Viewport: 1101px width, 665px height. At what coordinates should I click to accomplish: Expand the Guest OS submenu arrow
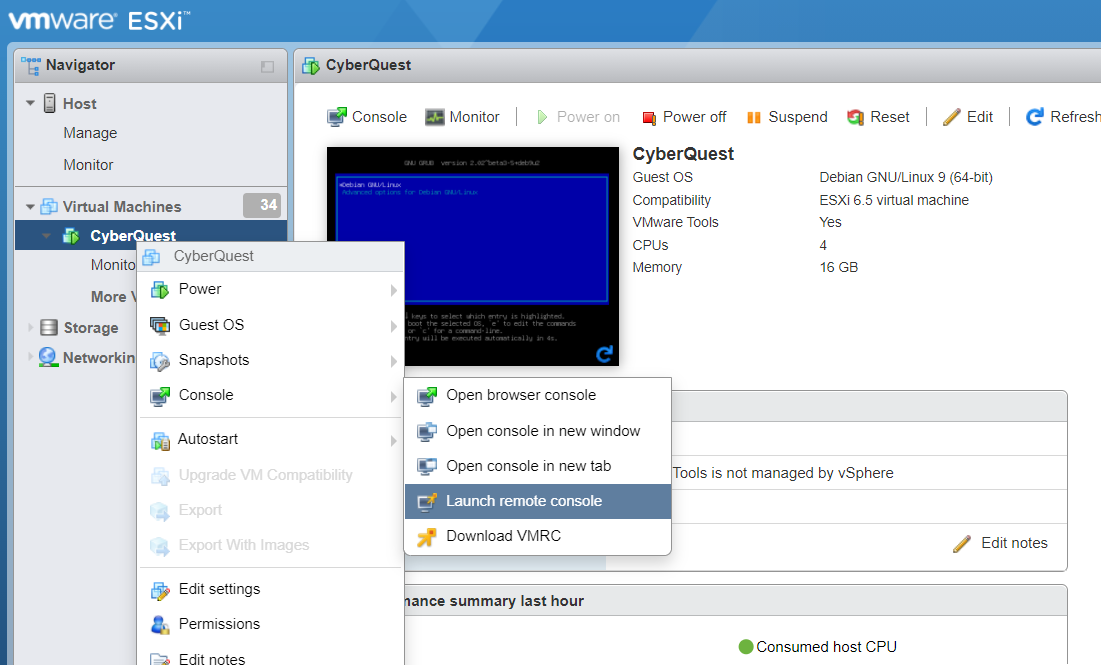pyautogui.click(x=393, y=326)
